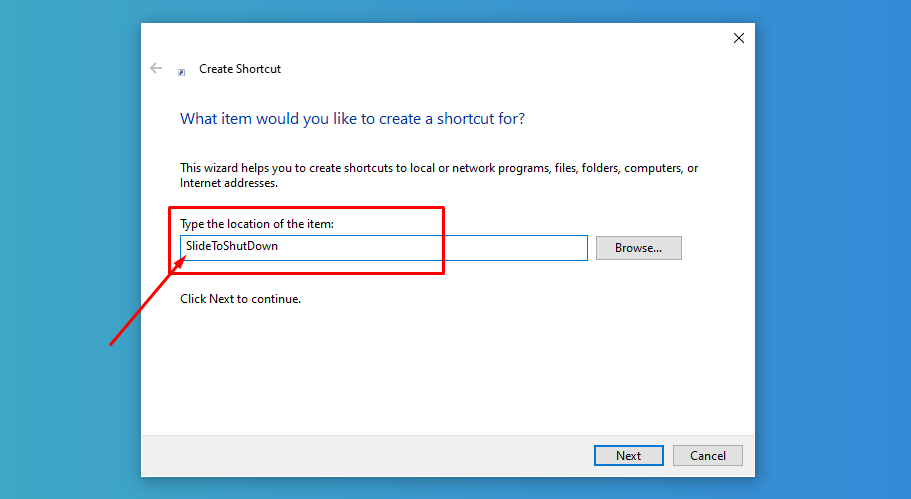Click the 'Type the location of the item:' label
Viewport: 911px width, 499px height.
257,224
